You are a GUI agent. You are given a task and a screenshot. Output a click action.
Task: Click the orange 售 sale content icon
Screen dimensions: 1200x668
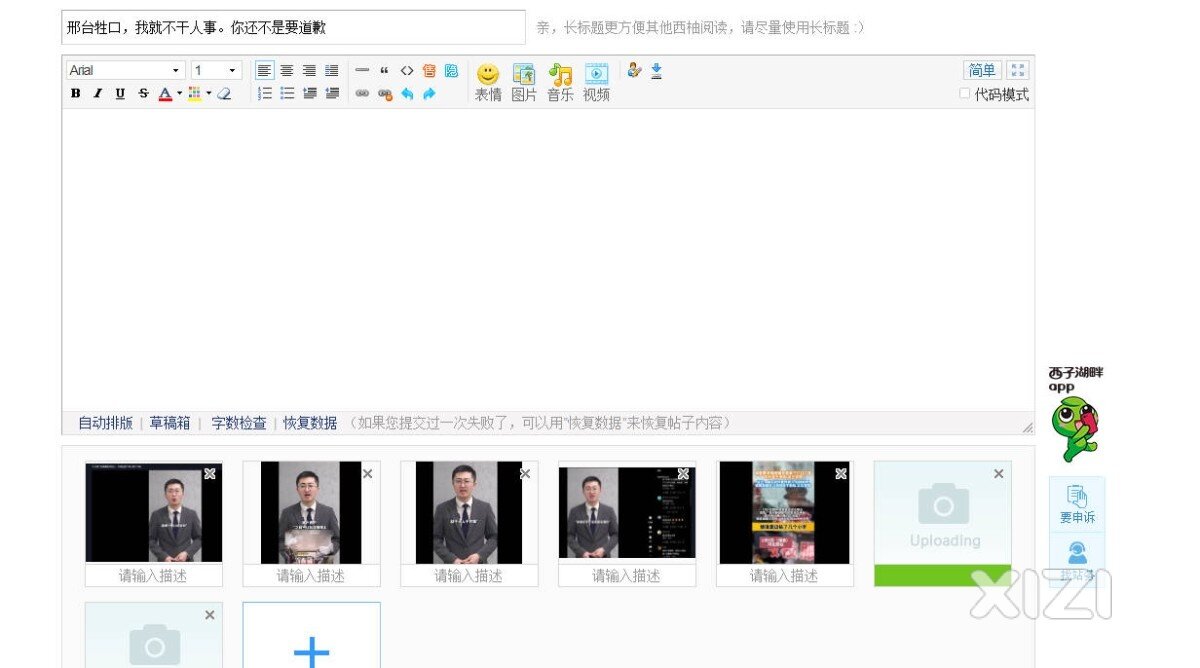pos(429,70)
